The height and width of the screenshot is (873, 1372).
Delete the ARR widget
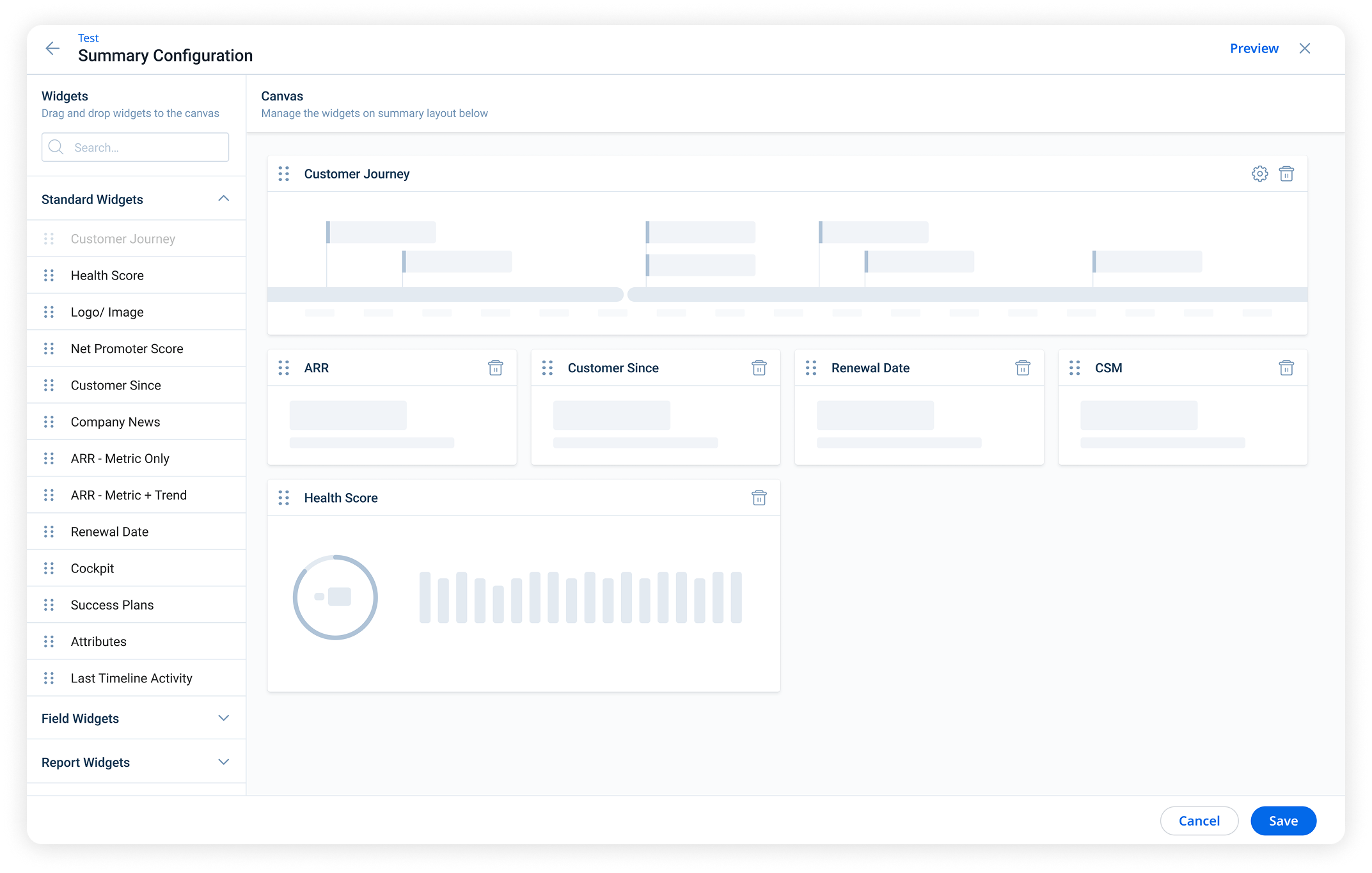pyautogui.click(x=495, y=367)
